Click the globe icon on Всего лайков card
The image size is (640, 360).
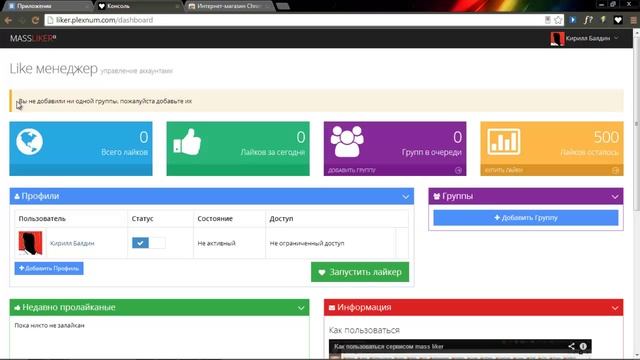[29, 142]
